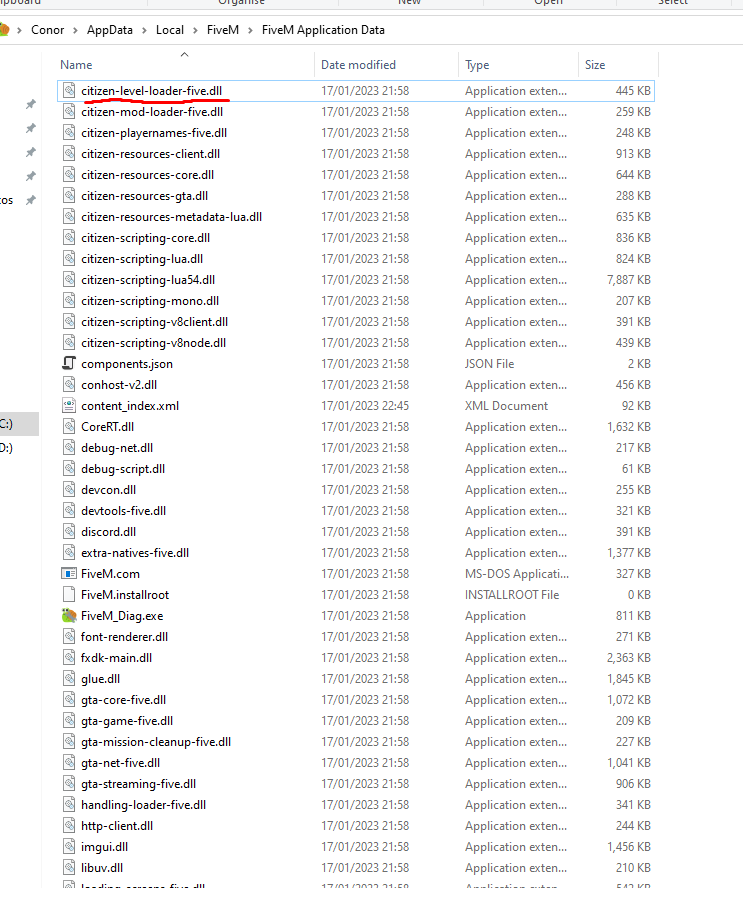The width and height of the screenshot is (743, 904).
Task: Select citizen-scripting-lua54.dll file name
Action: click(148, 280)
